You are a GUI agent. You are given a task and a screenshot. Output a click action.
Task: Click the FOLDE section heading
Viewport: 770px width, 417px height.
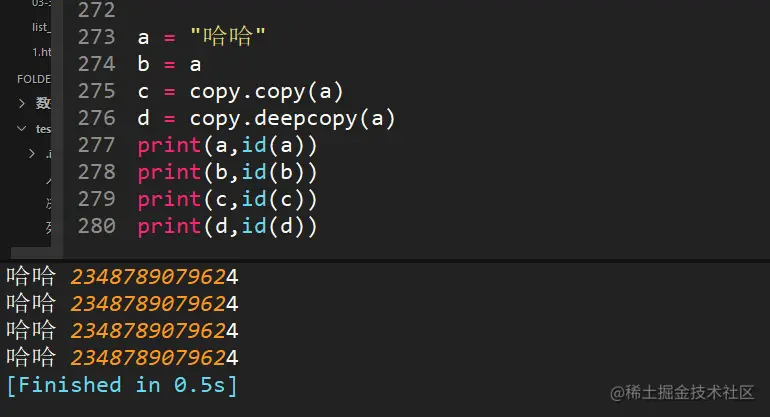tap(34, 79)
